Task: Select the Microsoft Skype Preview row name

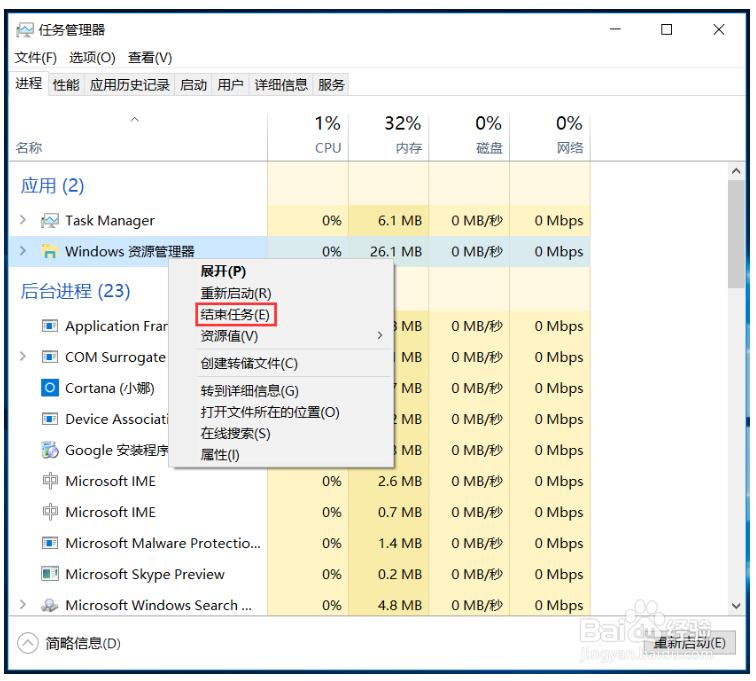Action: (x=145, y=574)
